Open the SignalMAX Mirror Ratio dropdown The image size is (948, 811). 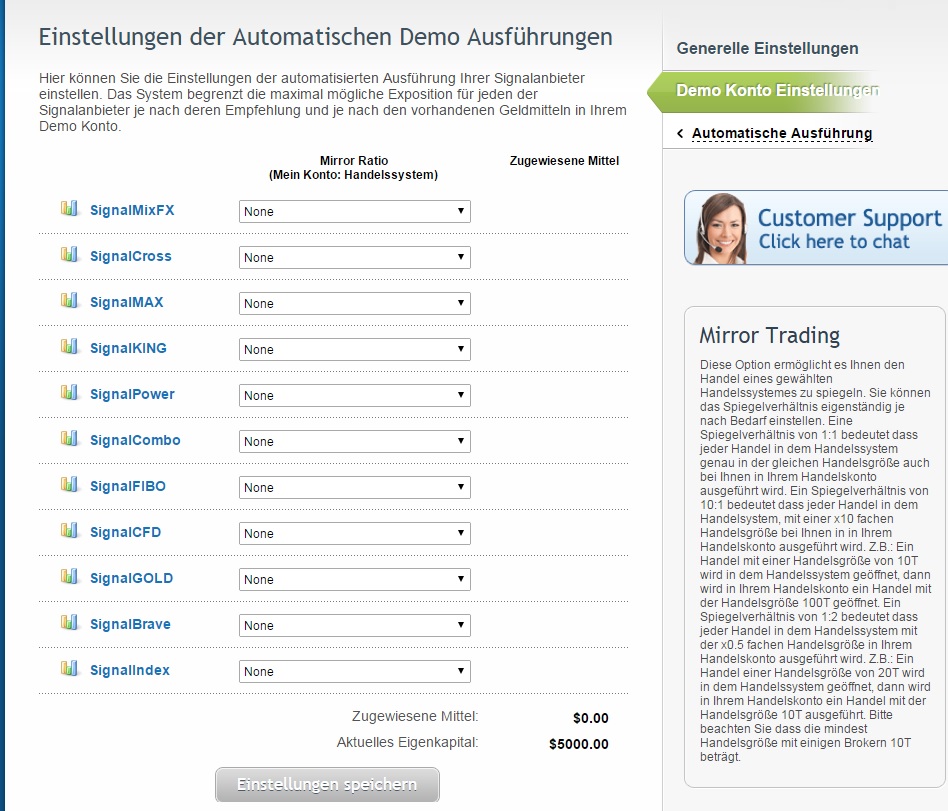(354, 303)
